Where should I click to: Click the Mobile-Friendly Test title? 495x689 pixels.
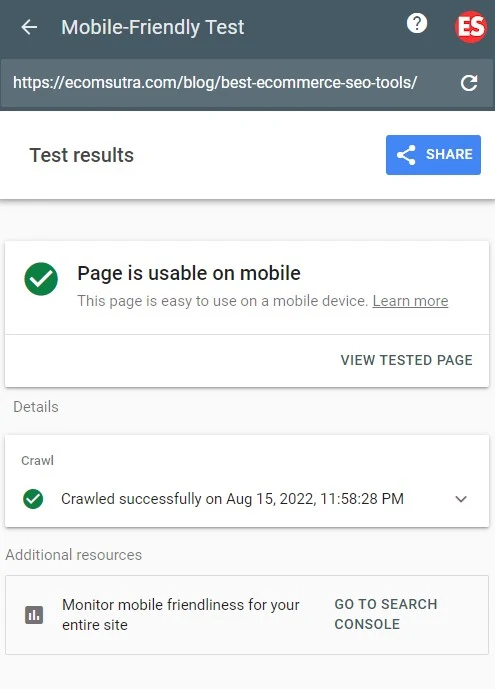coord(153,27)
